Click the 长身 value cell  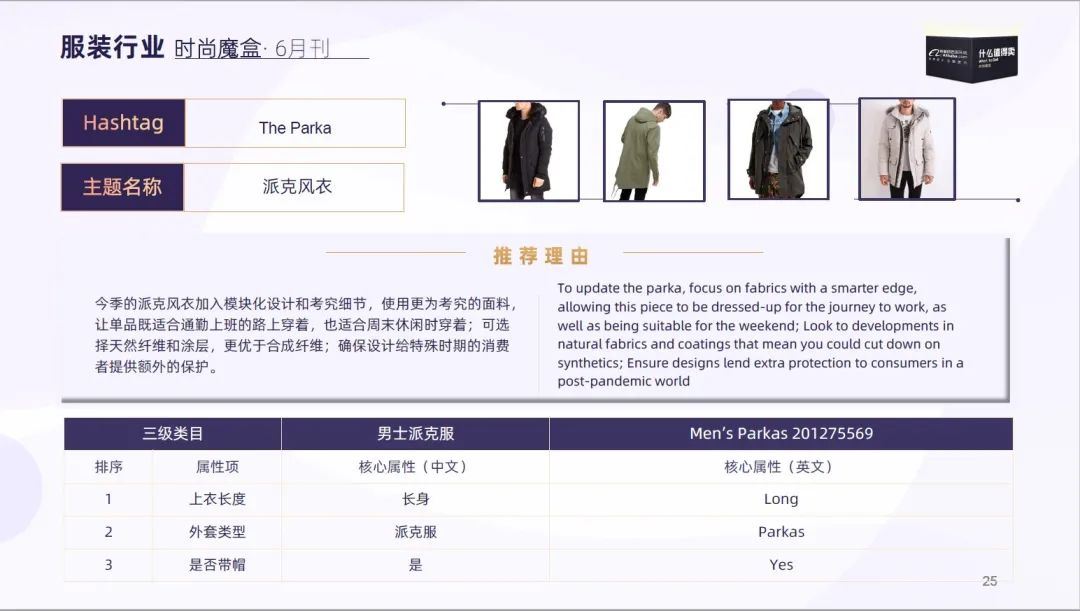pos(415,499)
